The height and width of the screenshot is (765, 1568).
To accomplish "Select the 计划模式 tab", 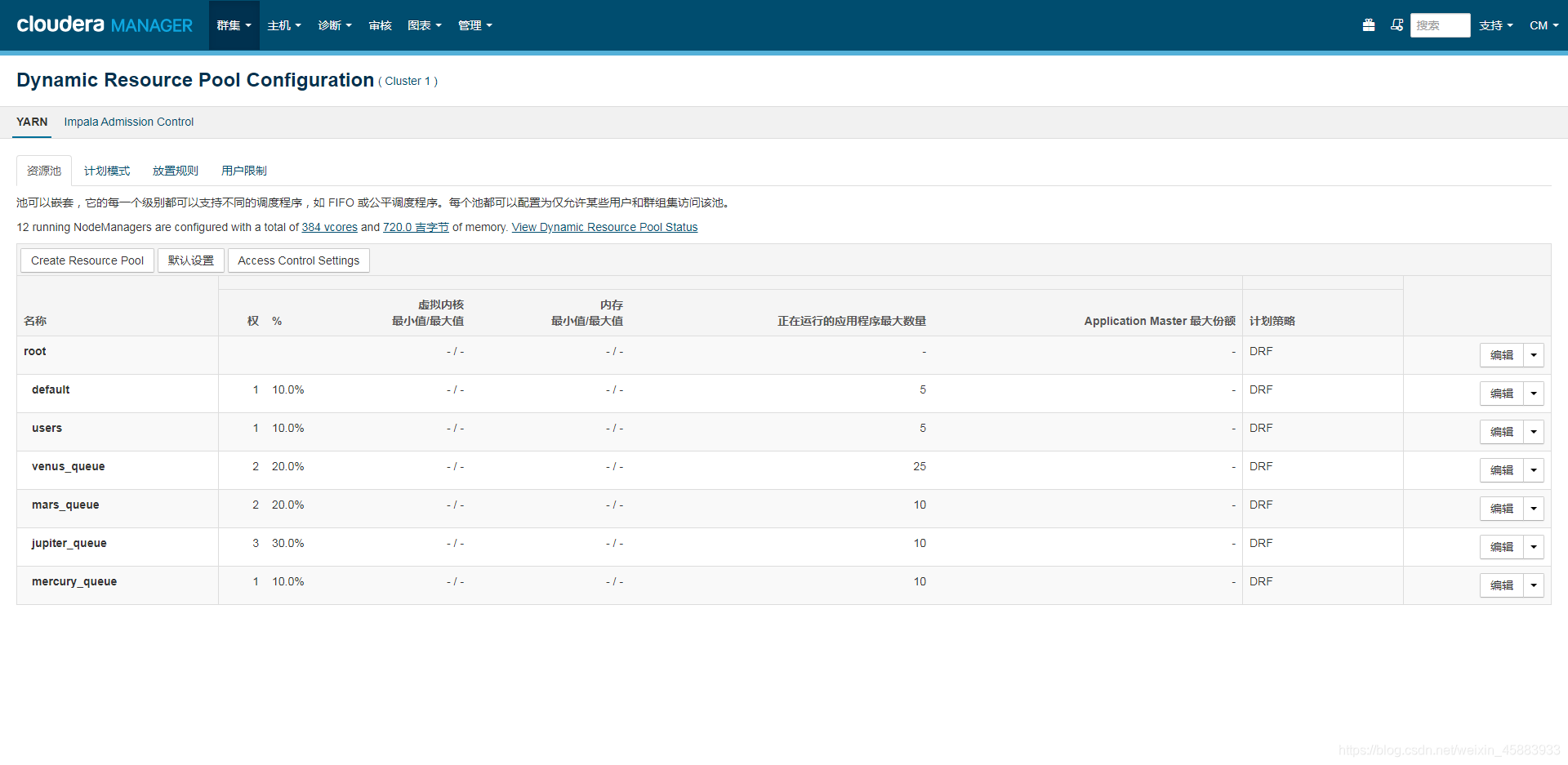I will (107, 171).
